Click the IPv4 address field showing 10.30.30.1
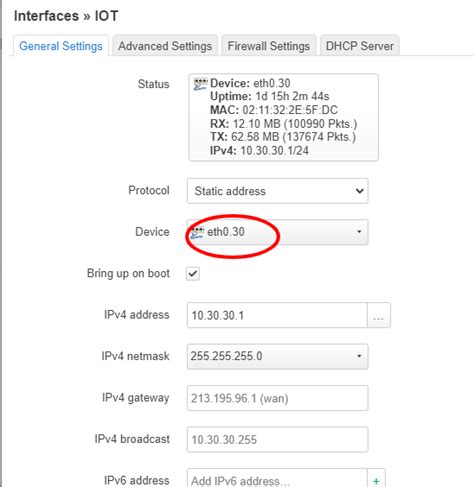 277,315
